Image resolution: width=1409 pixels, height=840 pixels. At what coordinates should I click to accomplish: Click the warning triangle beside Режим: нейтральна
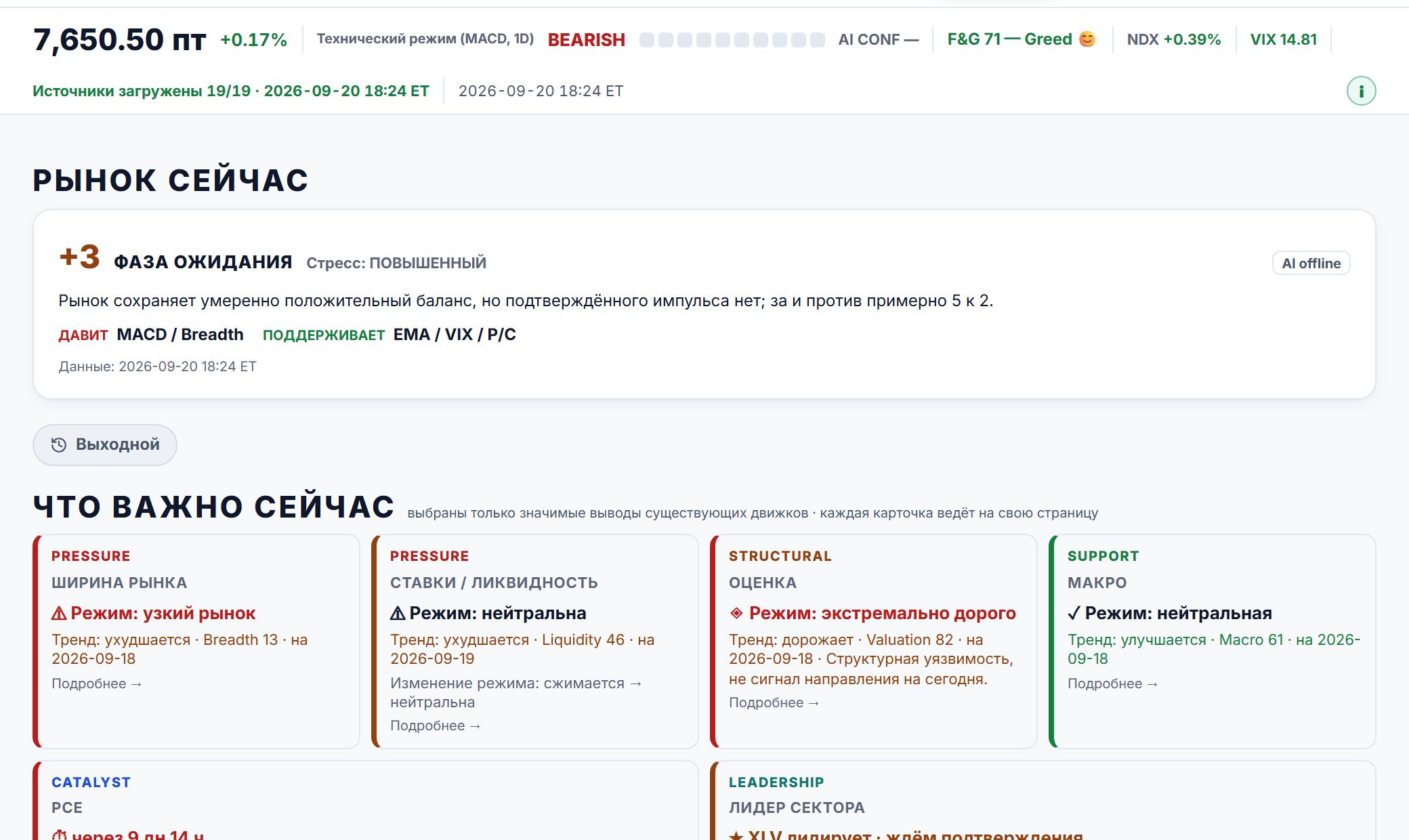pyautogui.click(x=398, y=614)
